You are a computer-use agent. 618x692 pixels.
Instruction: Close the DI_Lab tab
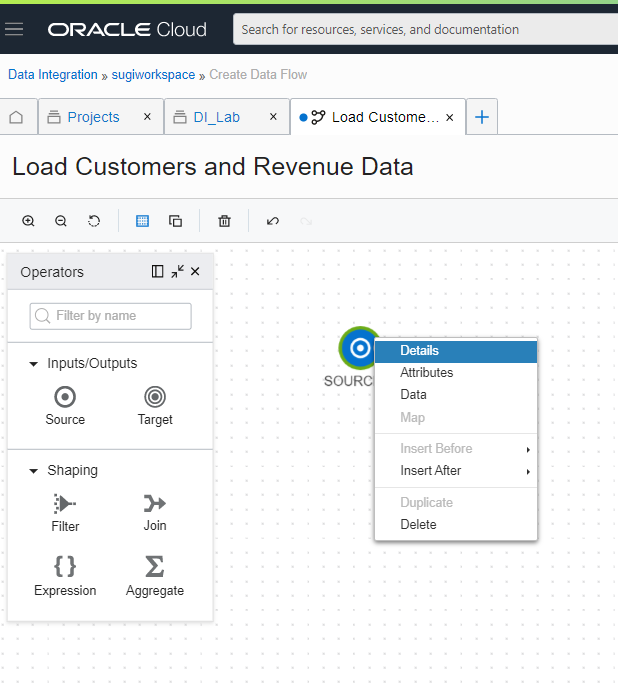pyautogui.click(x=273, y=117)
